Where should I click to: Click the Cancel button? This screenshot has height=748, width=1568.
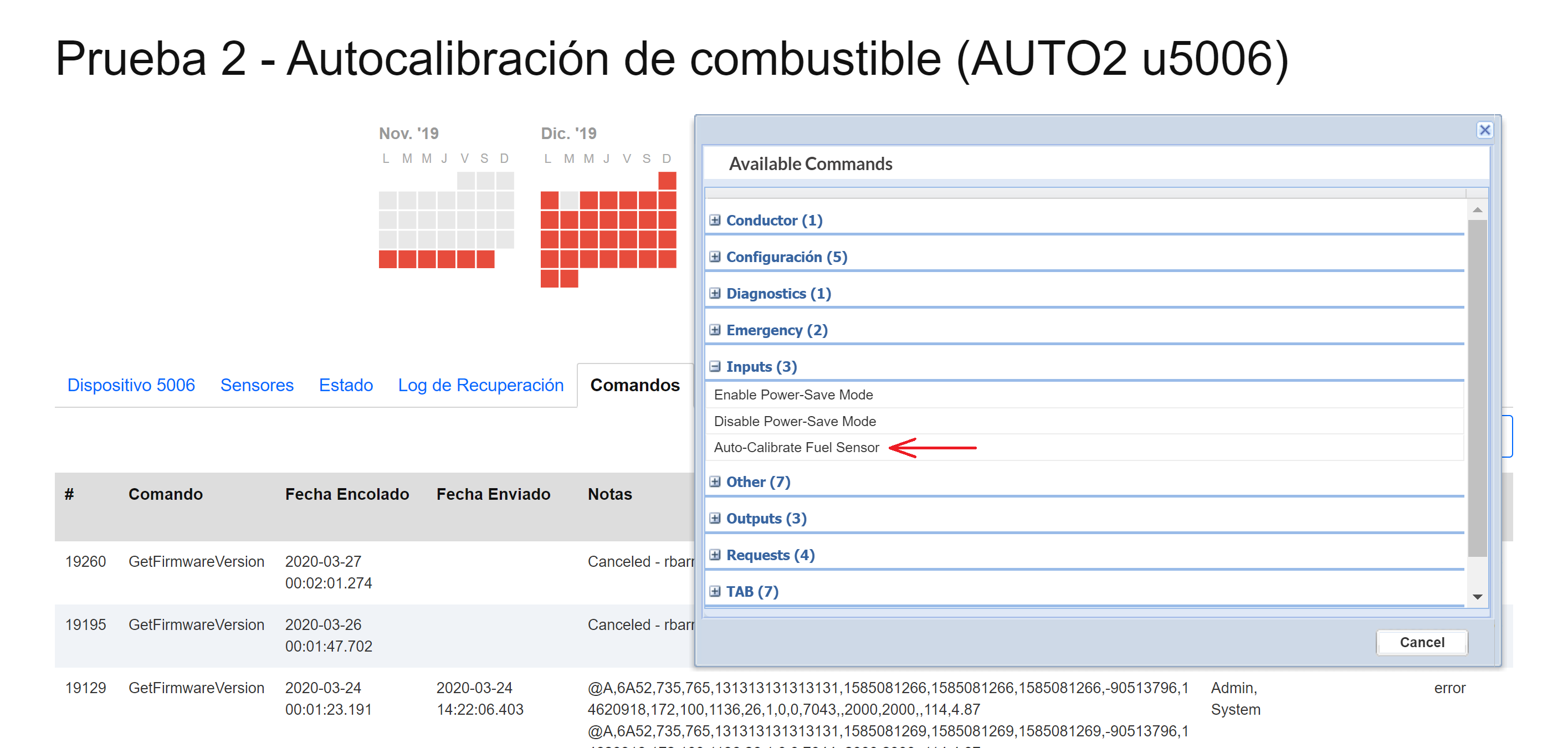[1422, 642]
